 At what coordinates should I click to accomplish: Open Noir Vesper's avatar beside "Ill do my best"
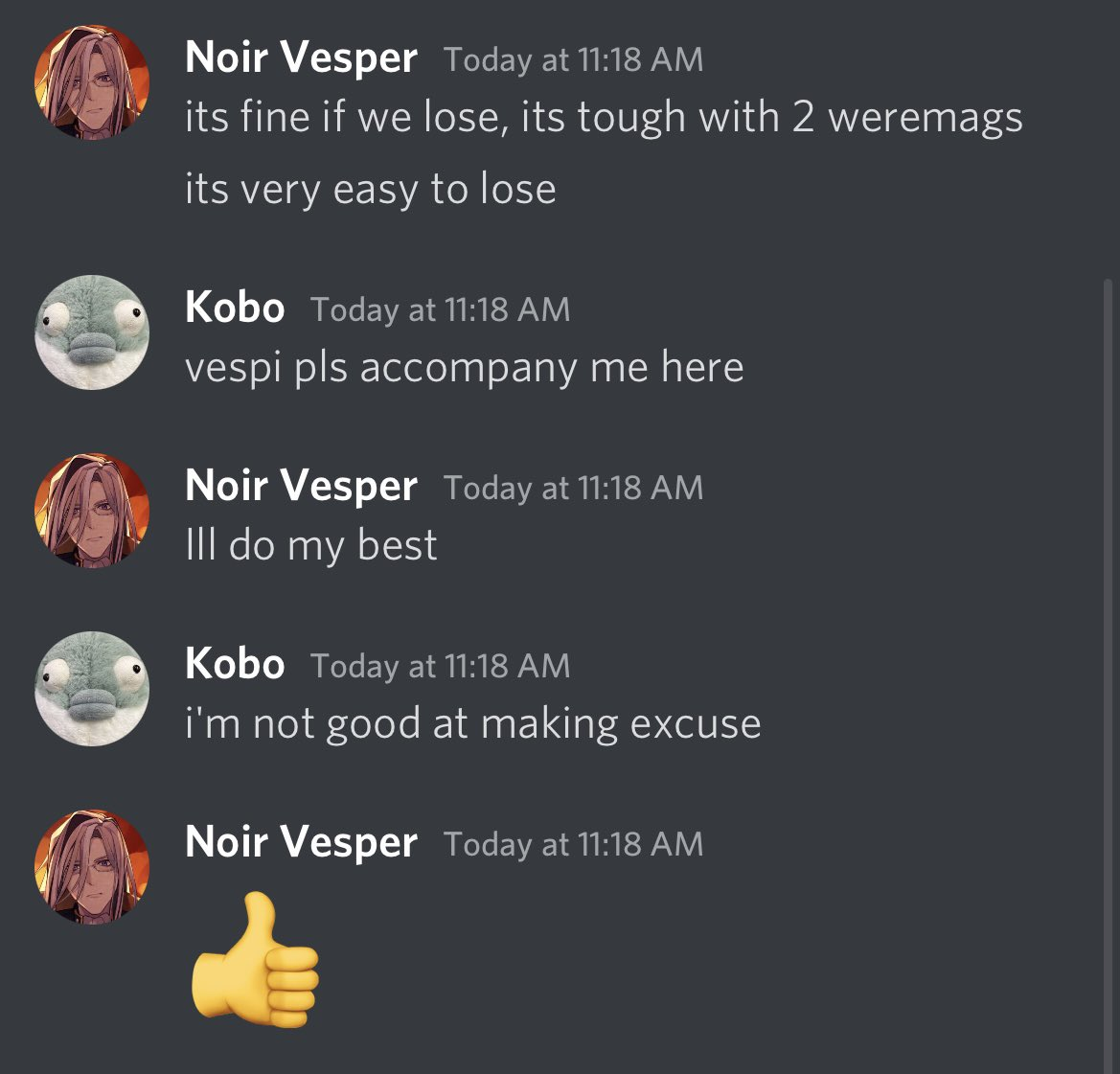point(92,511)
